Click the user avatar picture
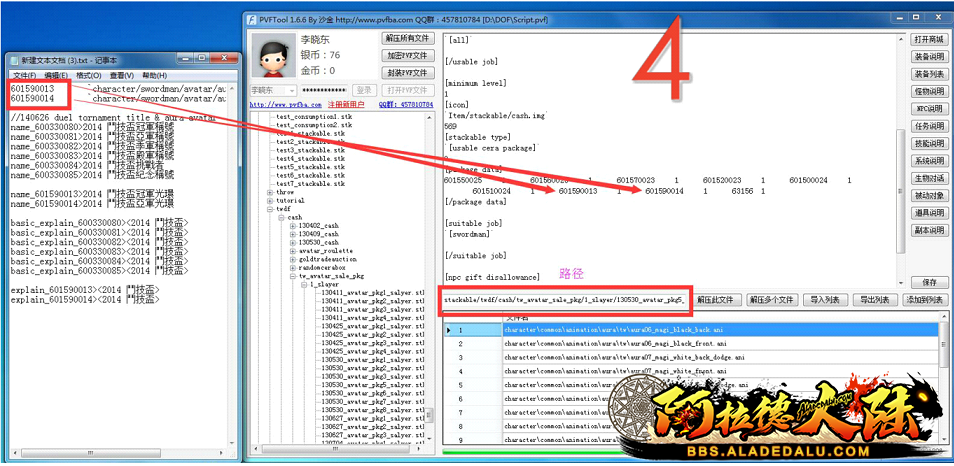The width and height of the screenshot is (954, 466). pyautogui.click(x=272, y=56)
